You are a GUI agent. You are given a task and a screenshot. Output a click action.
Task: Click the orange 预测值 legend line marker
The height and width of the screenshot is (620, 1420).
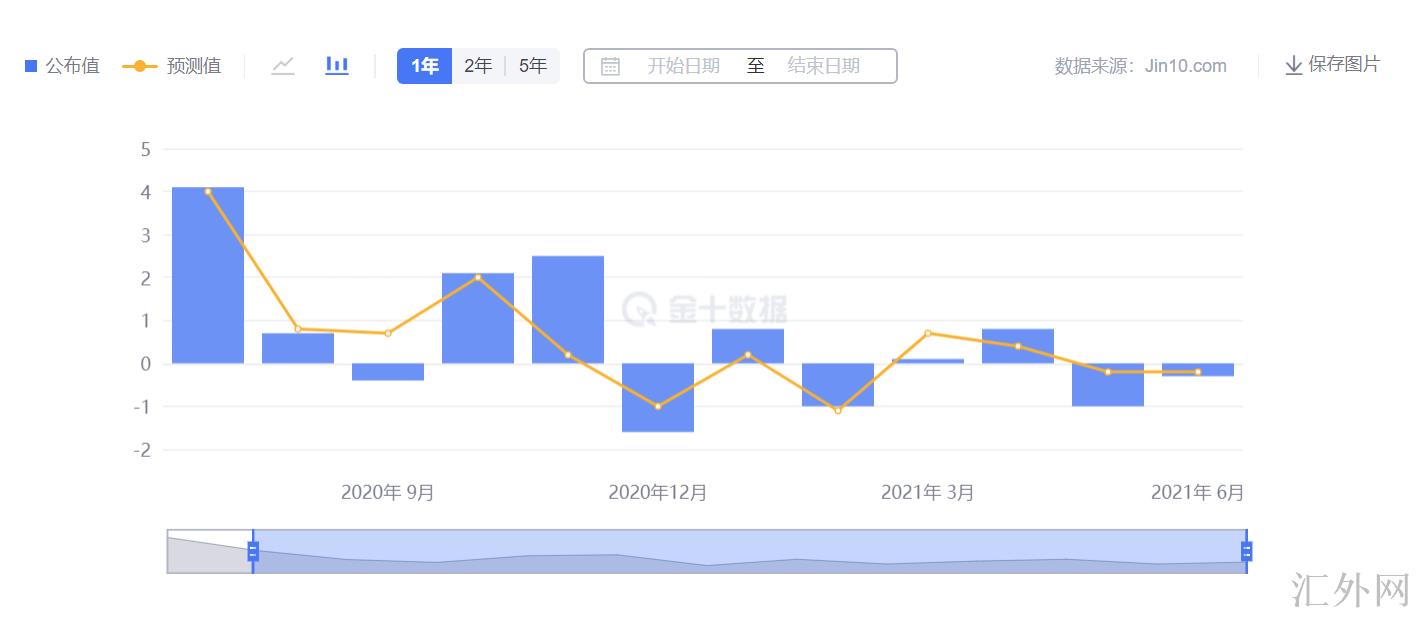click(x=139, y=66)
